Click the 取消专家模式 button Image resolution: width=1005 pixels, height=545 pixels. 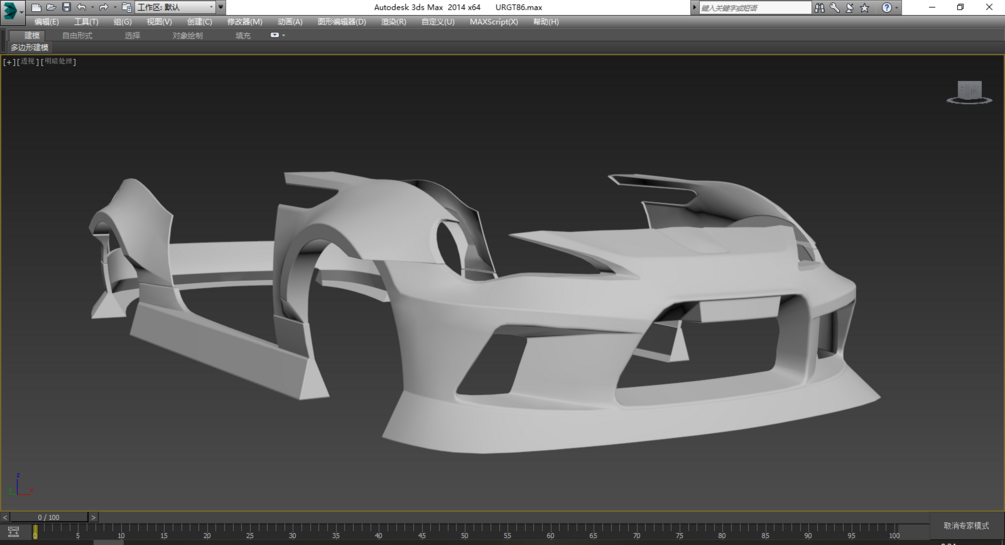[966, 525]
